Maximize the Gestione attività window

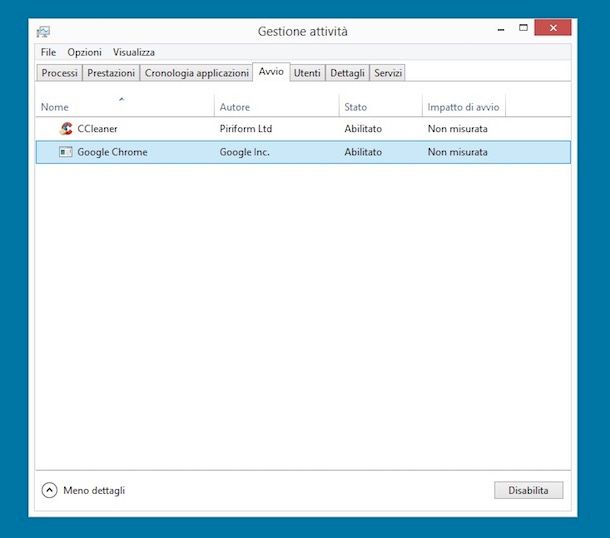523,28
